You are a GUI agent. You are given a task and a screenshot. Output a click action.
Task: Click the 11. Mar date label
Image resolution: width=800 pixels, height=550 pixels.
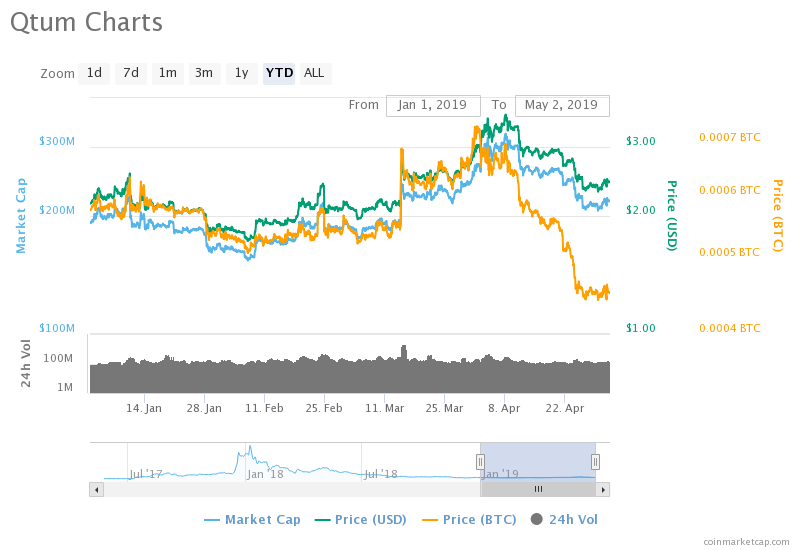(x=385, y=408)
